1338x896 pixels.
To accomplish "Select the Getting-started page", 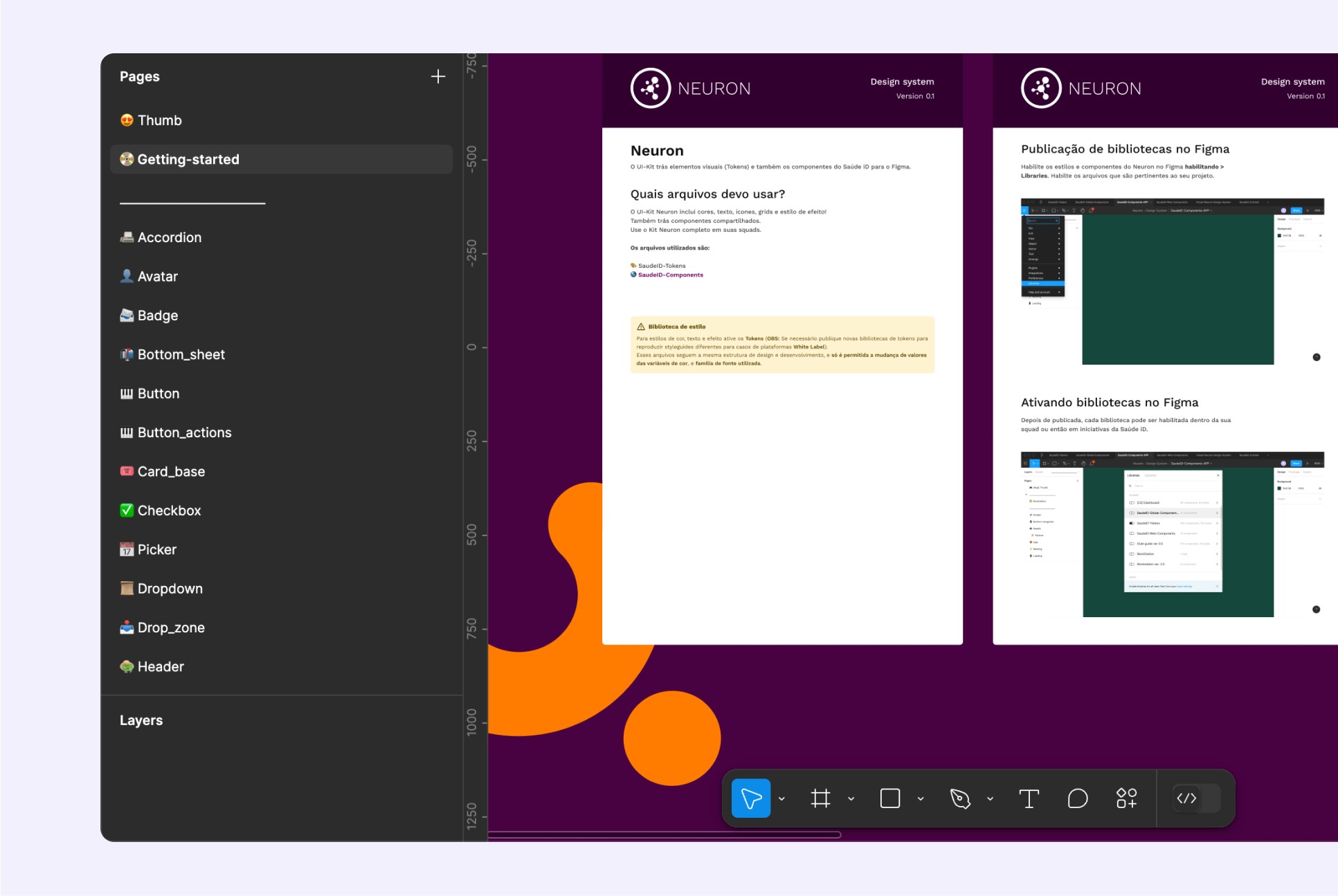I will [282, 159].
